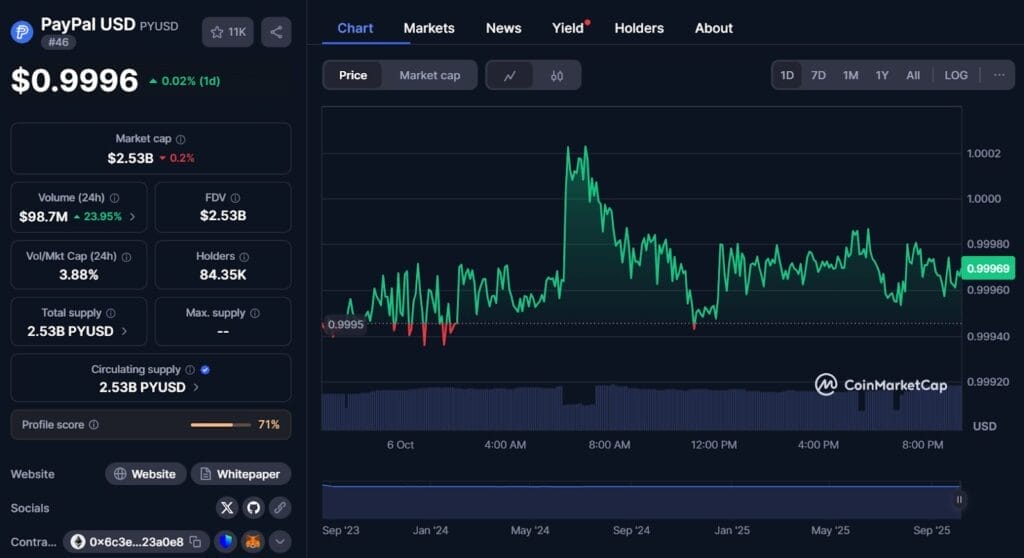Open the Whitepaper link
The image size is (1024, 558).
tap(241, 474)
